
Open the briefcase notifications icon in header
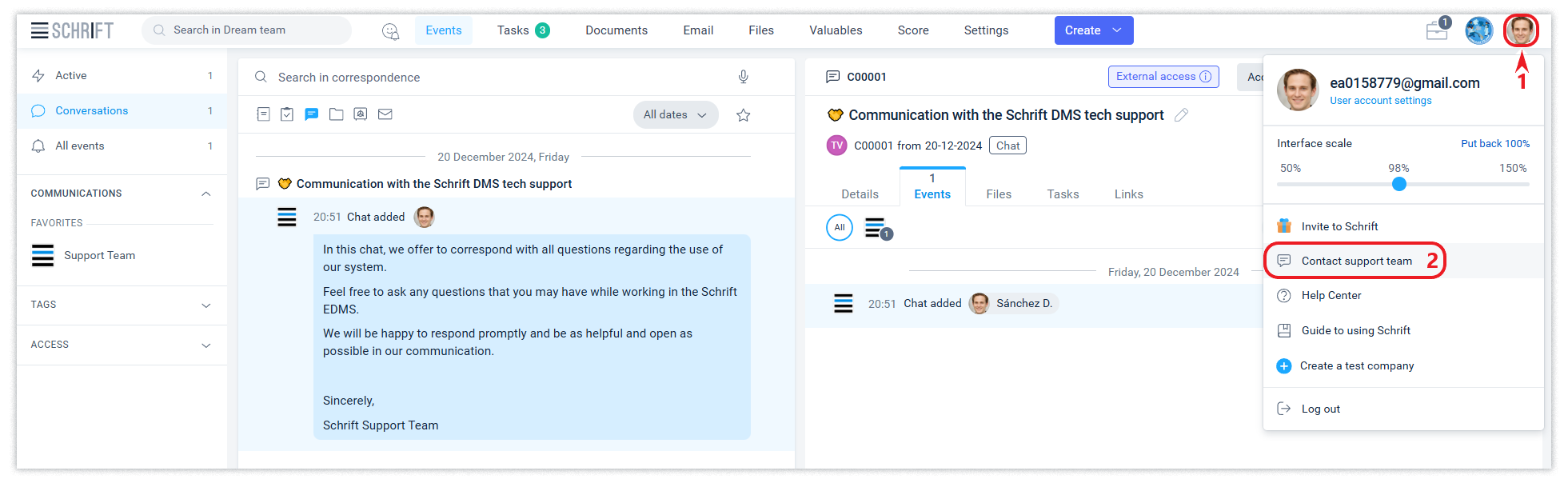pos(1437,30)
